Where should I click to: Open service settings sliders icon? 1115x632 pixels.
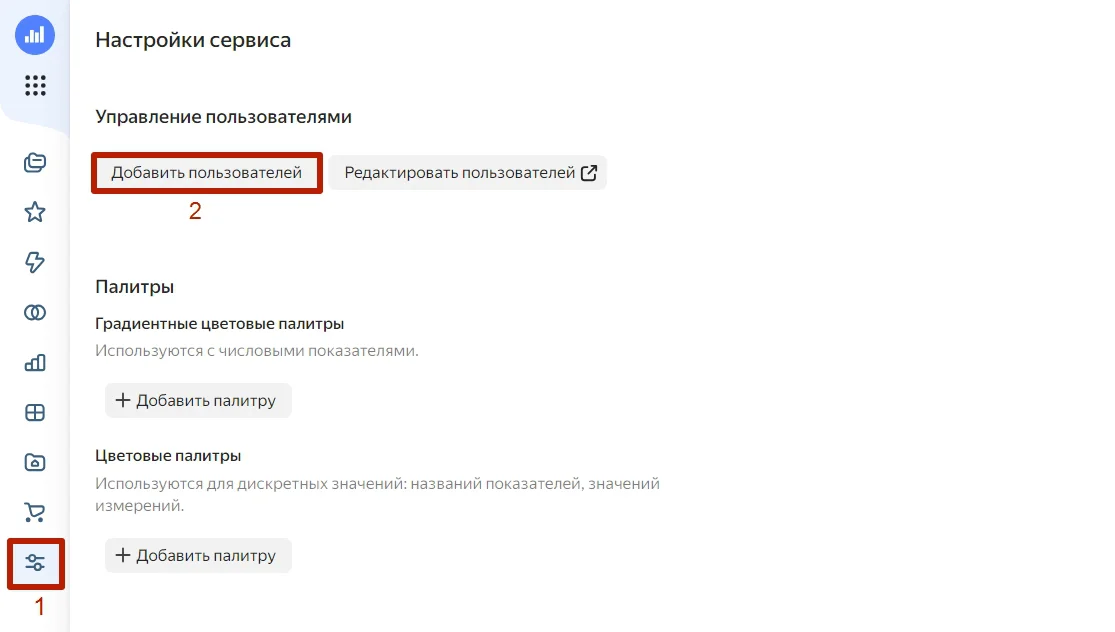point(35,563)
